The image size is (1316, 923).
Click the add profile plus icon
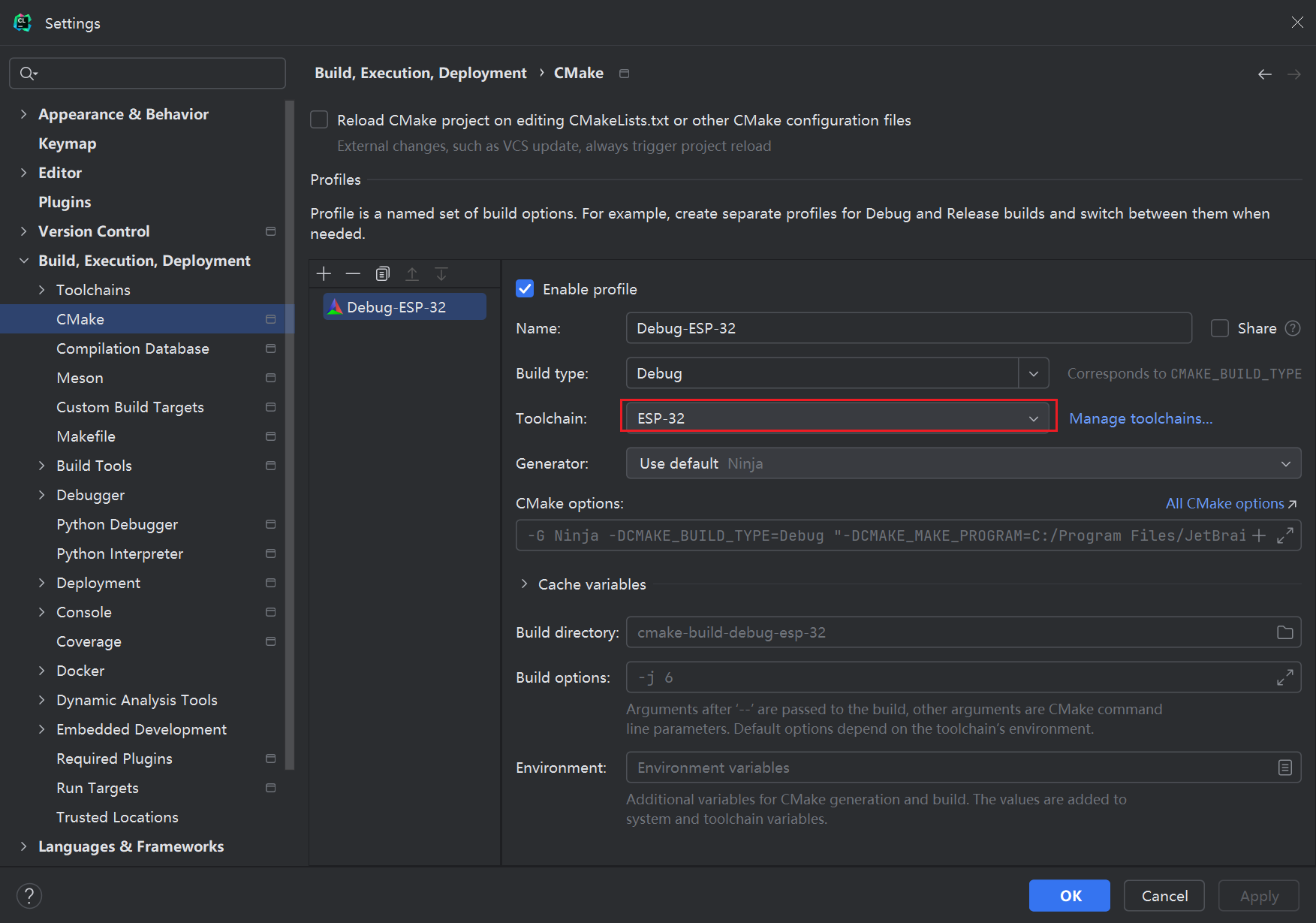[324, 274]
